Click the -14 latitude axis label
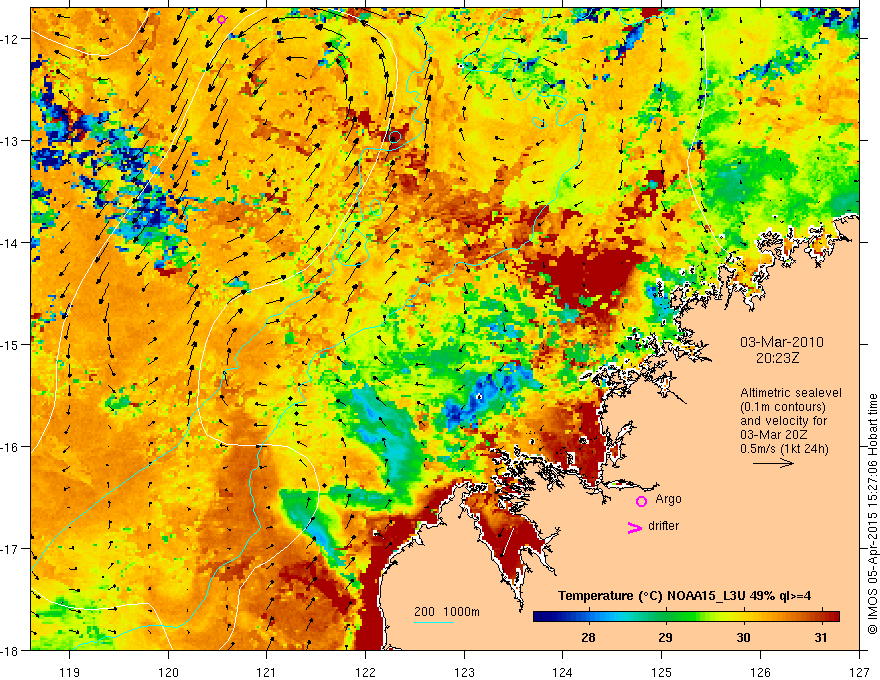 point(11,243)
